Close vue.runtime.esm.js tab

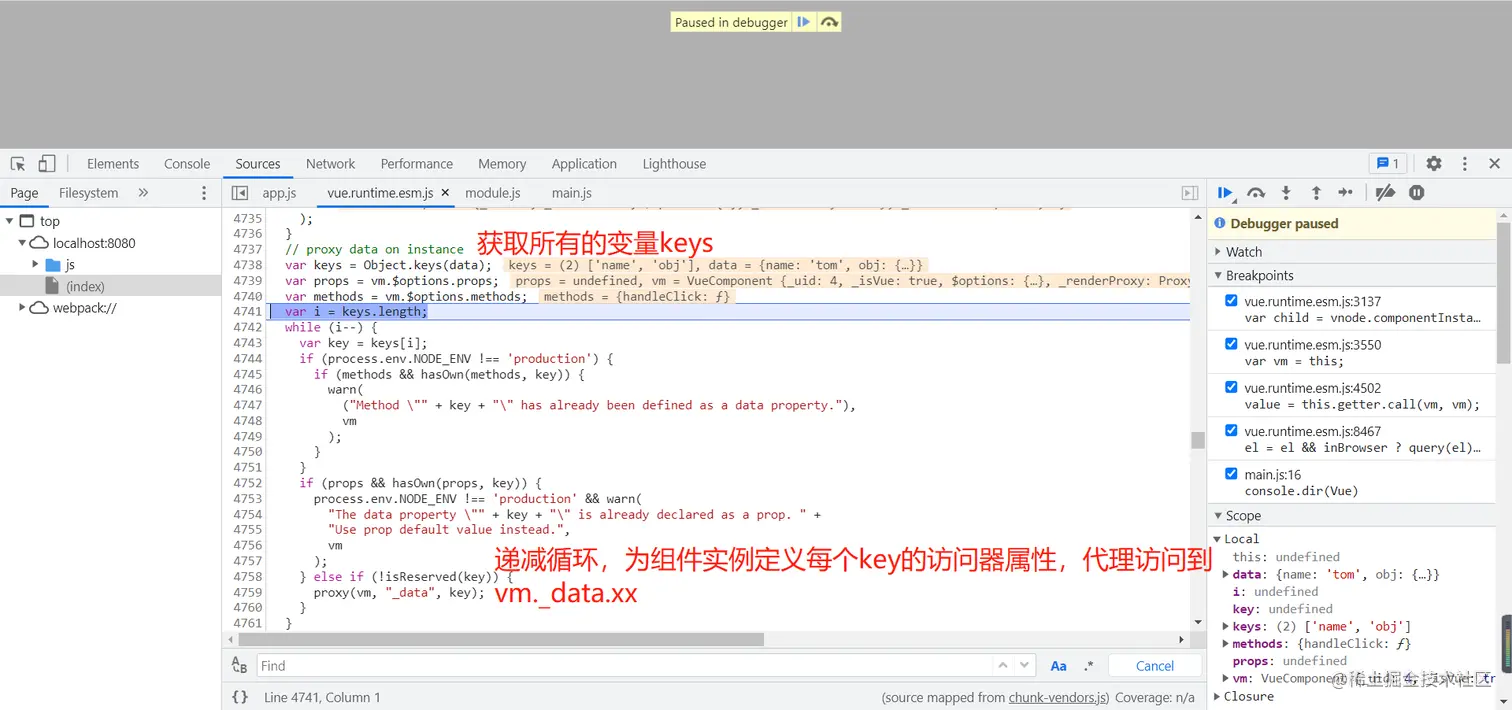point(445,193)
